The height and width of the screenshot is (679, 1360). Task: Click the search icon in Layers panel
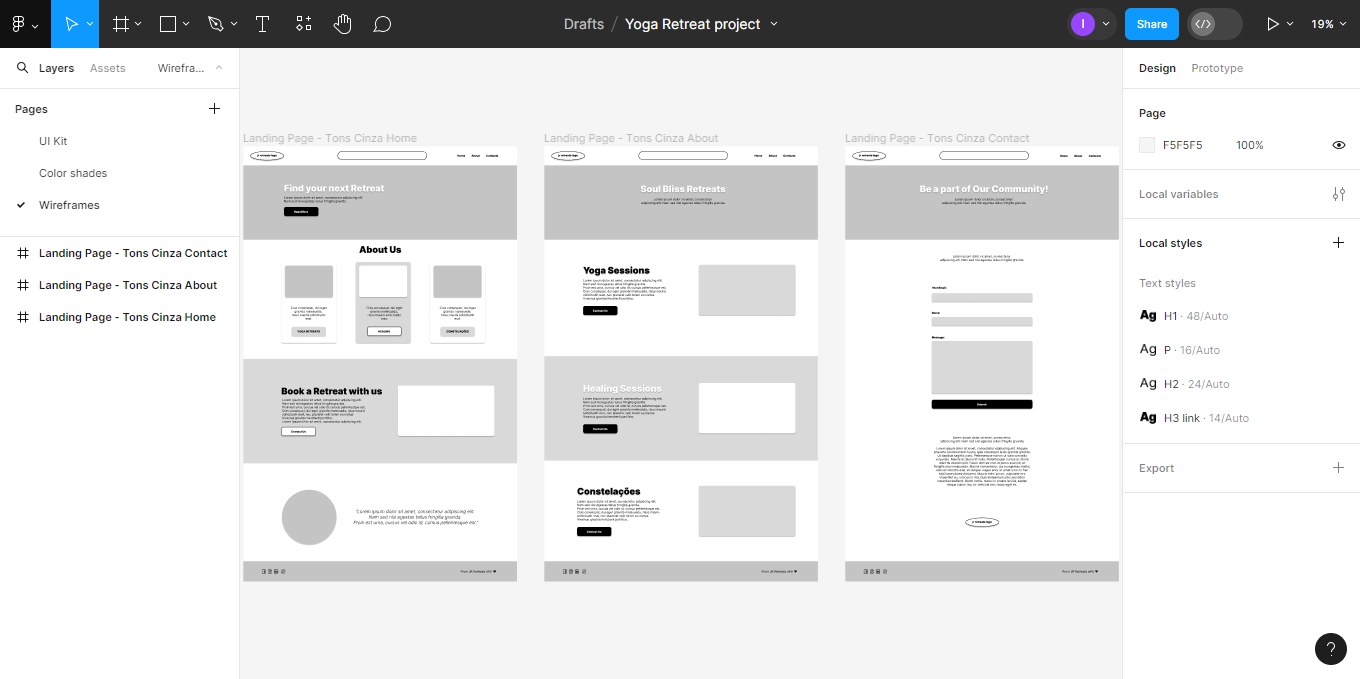point(22,68)
